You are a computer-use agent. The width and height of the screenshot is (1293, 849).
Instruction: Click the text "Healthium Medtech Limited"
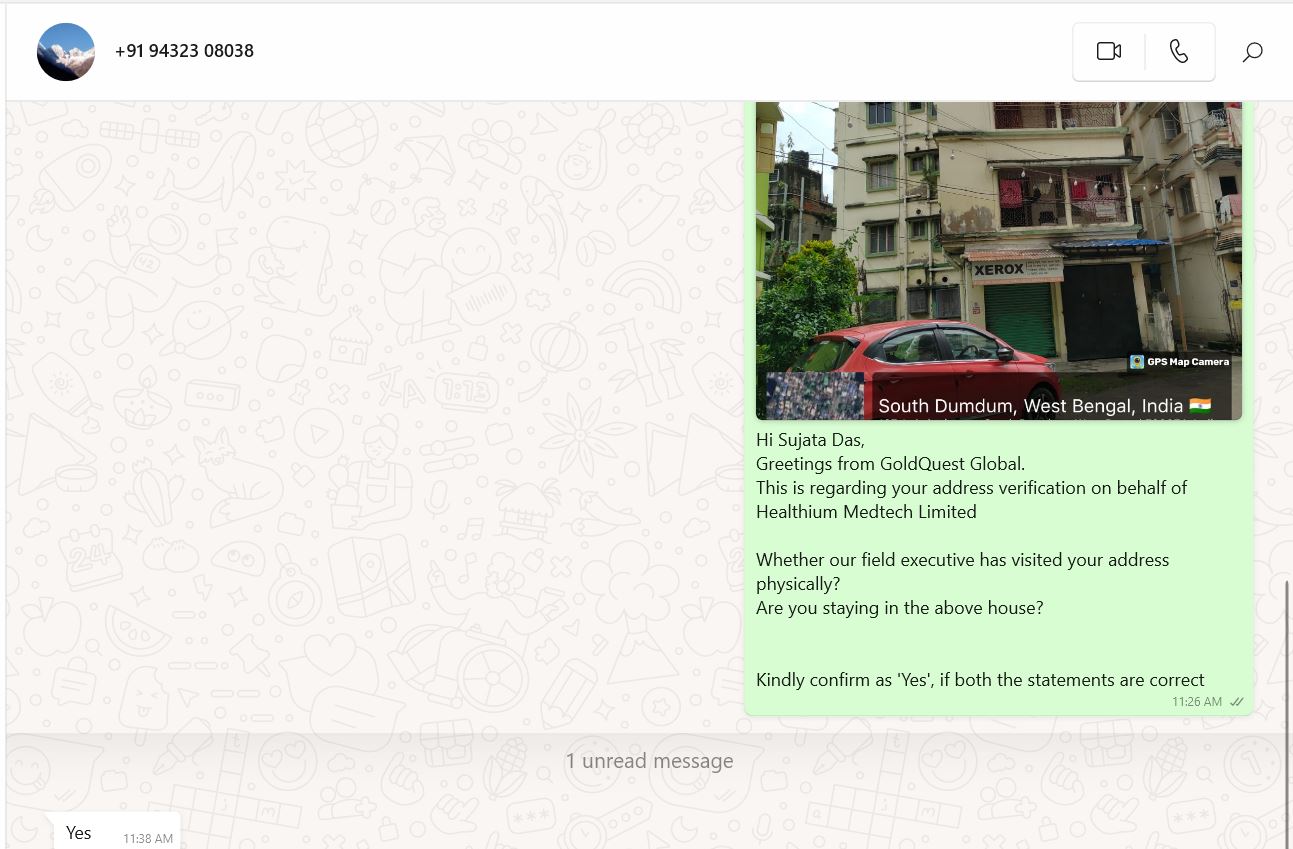coord(866,512)
